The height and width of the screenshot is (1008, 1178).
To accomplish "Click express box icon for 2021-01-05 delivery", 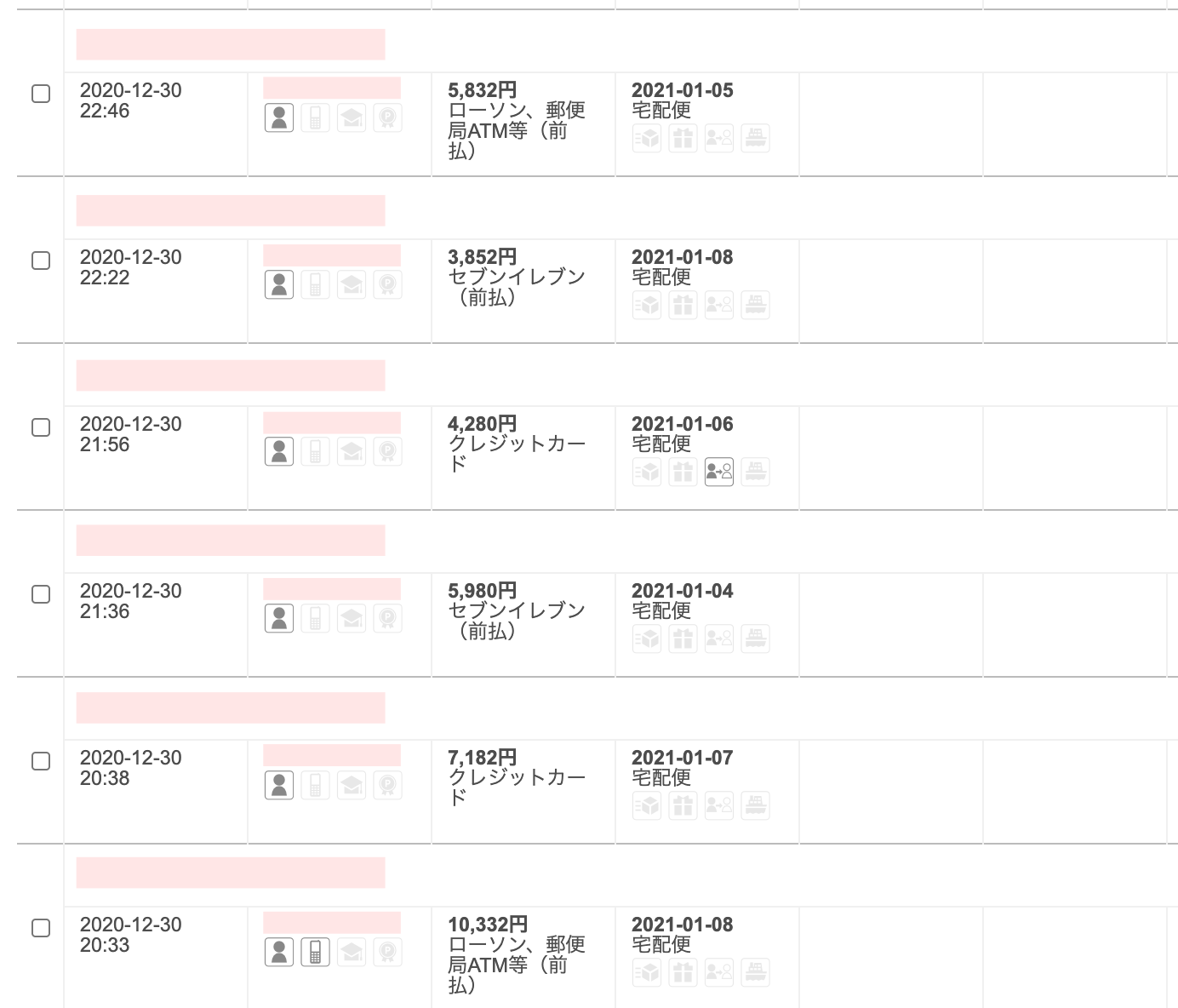I will pyautogui.click(x=647, y=138).
